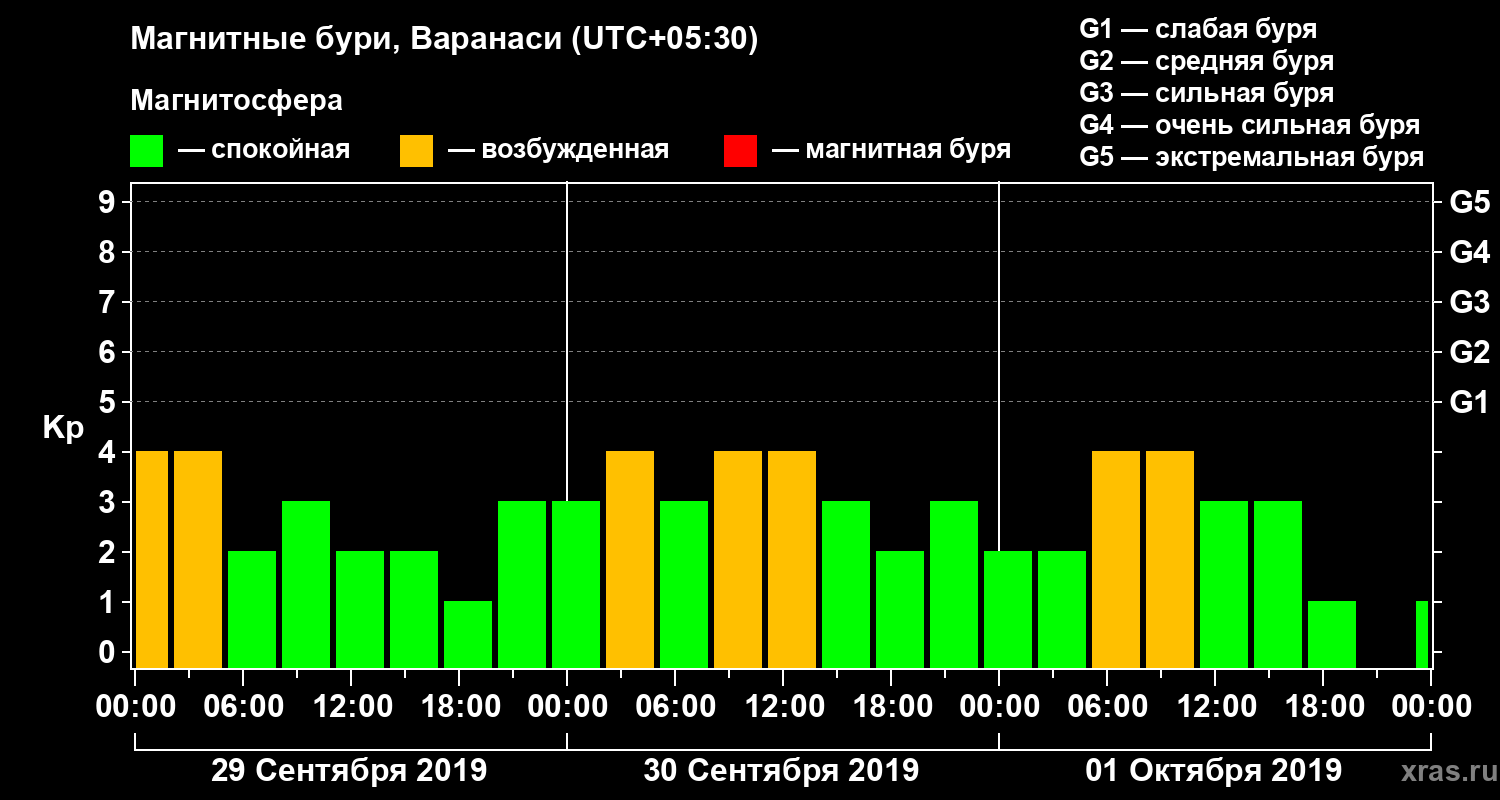Click the green 06:00–09:00 bar on 29 Сентября
This screenshot has height=800, width=1500.
pos(252,609)
